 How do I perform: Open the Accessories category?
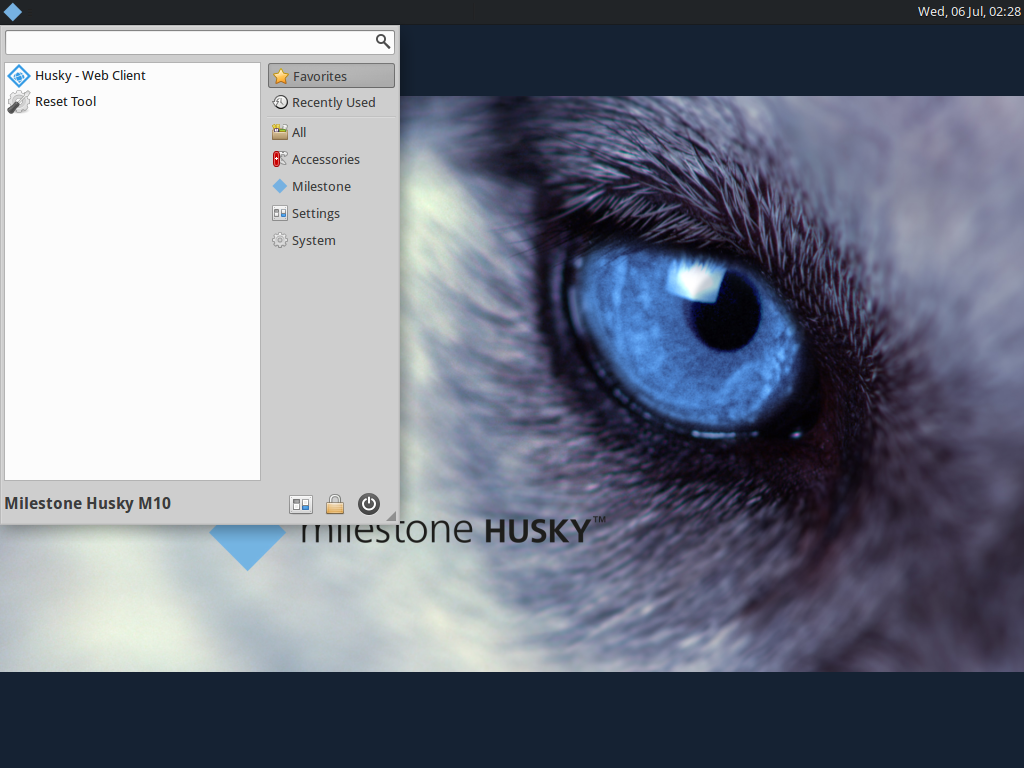pos(331,159)
